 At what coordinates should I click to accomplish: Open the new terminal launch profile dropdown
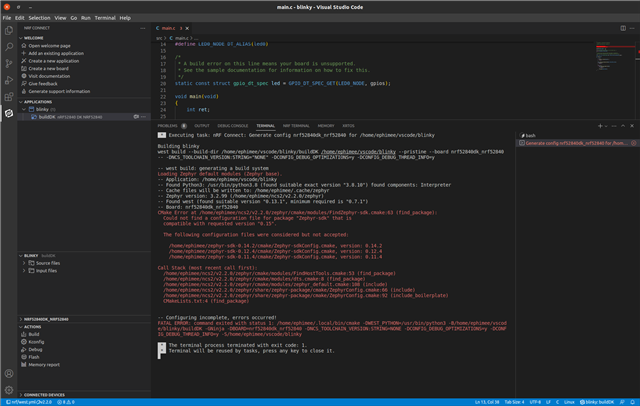606,126
